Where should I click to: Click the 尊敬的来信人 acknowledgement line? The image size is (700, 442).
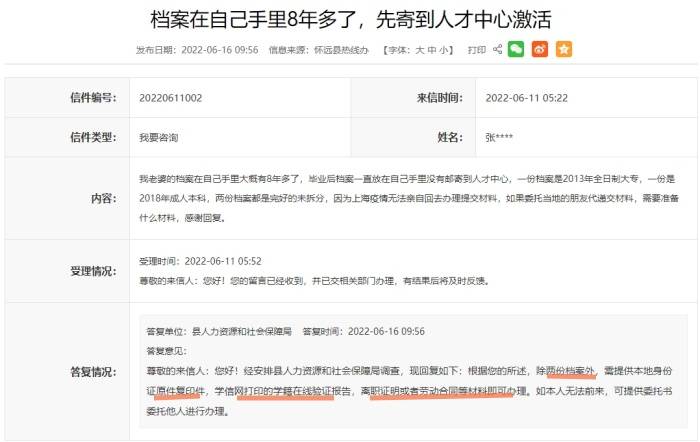[x=314, y=281]
